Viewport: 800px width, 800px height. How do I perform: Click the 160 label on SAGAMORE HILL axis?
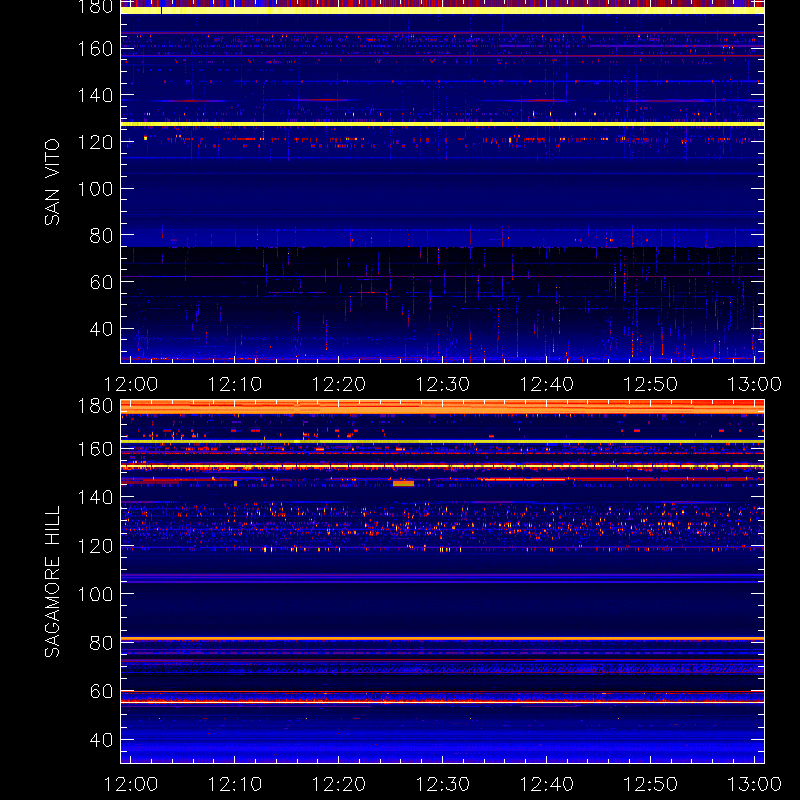tap(95, 449)
